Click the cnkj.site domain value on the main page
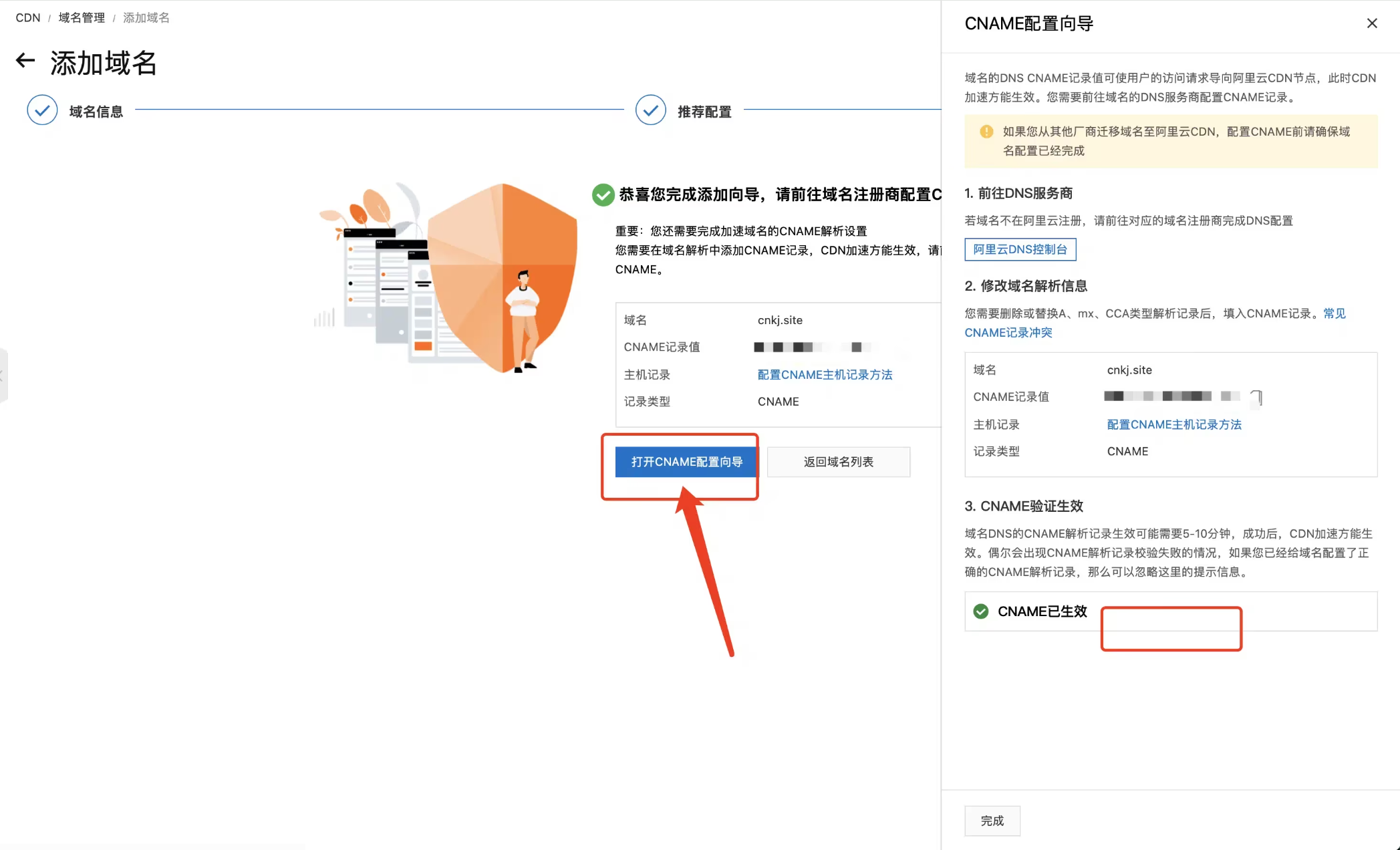1400x850 pixels. pos(780,320)
